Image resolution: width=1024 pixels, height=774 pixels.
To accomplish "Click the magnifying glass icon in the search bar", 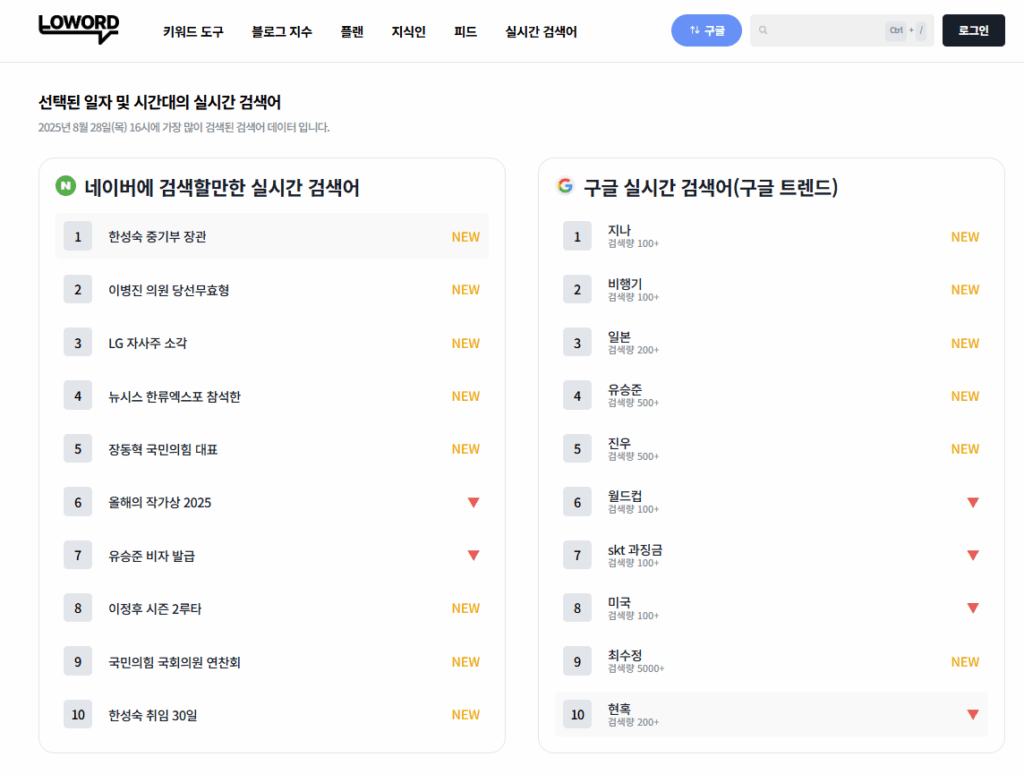I will (761, 30).
